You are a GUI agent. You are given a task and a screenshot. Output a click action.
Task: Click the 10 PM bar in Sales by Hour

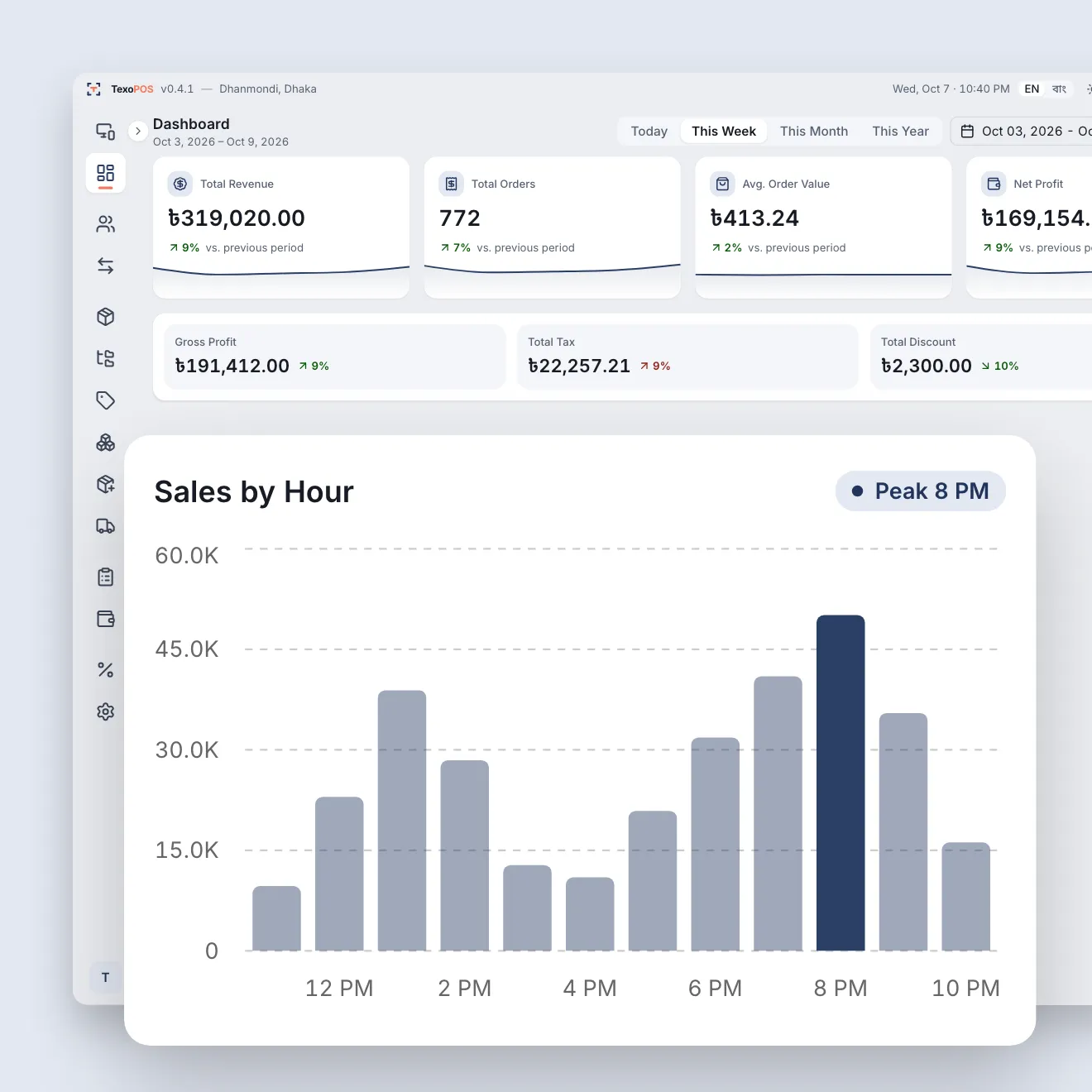coord(965,897)
